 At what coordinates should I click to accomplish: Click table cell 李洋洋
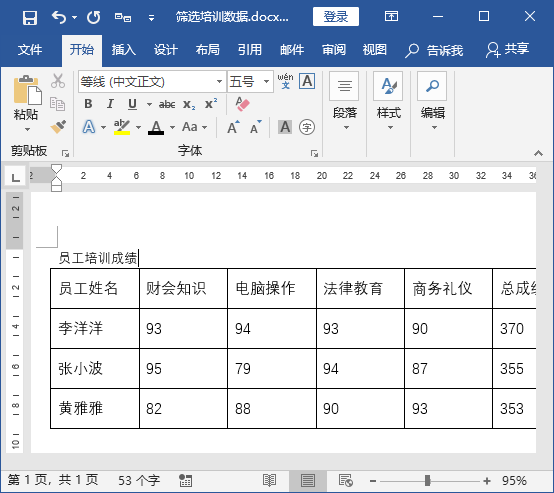coord(95,328)
